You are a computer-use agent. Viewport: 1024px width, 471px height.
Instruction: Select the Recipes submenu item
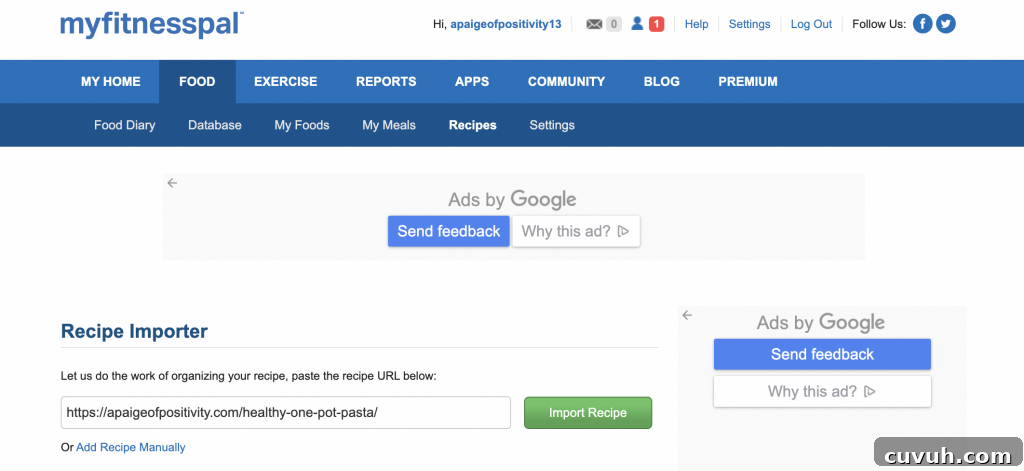click(473, 125)
